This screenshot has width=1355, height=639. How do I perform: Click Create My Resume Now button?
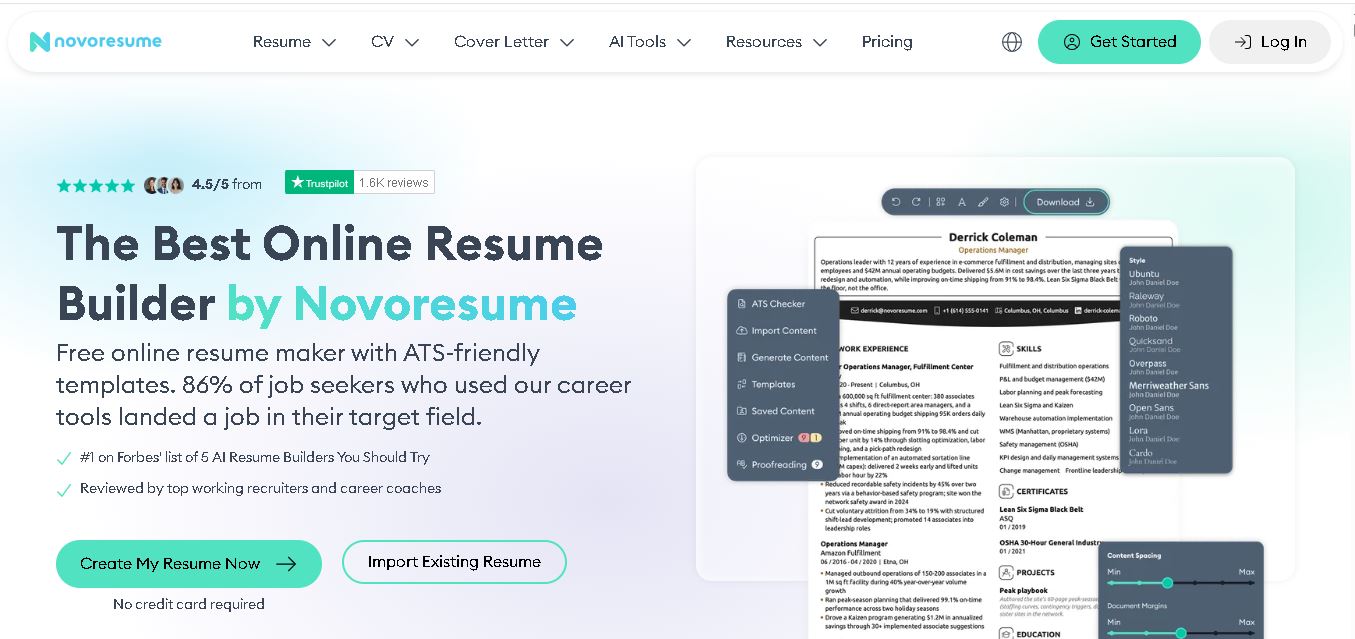(189, 564)
